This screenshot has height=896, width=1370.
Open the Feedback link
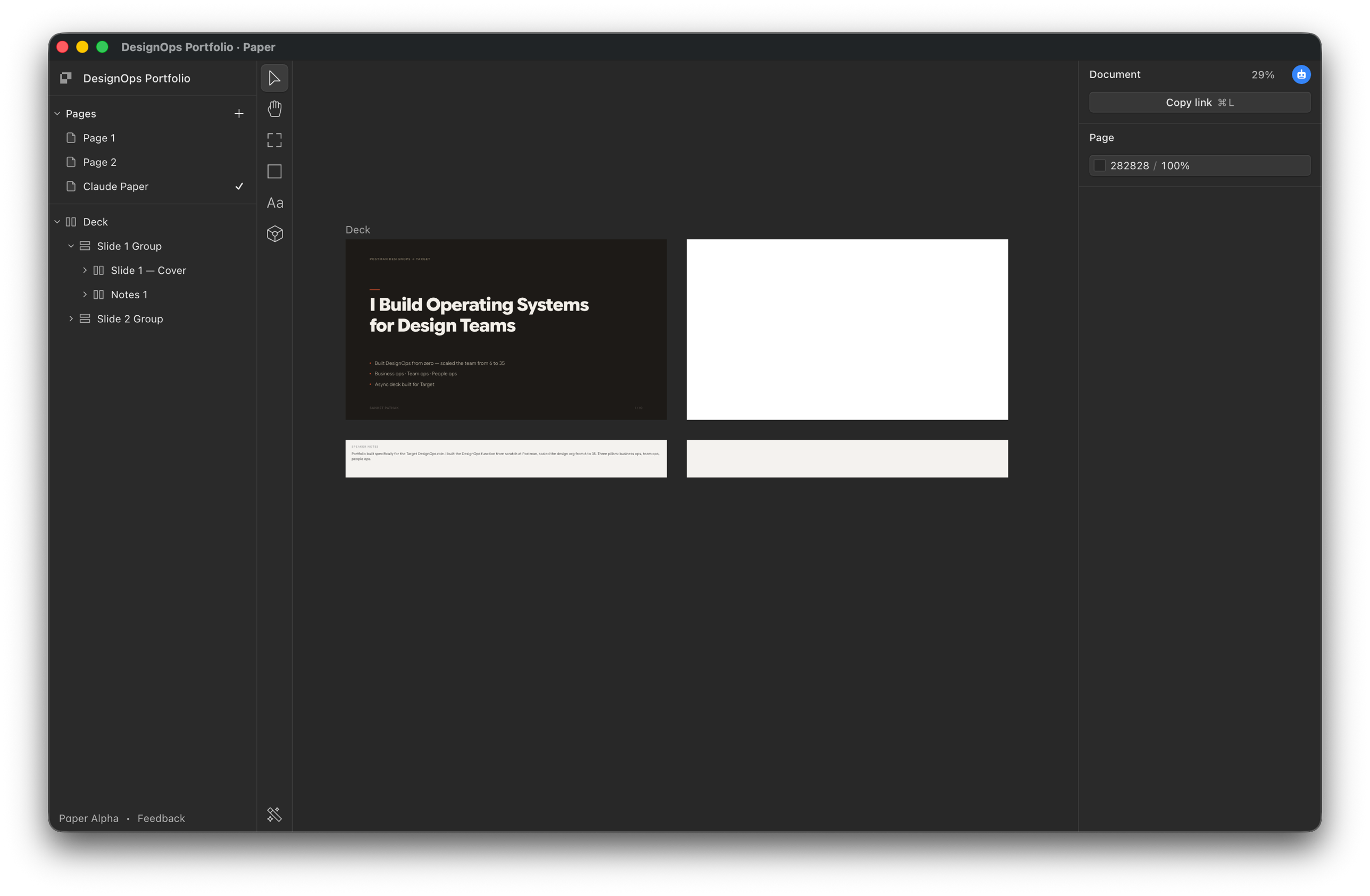[161, 818]
